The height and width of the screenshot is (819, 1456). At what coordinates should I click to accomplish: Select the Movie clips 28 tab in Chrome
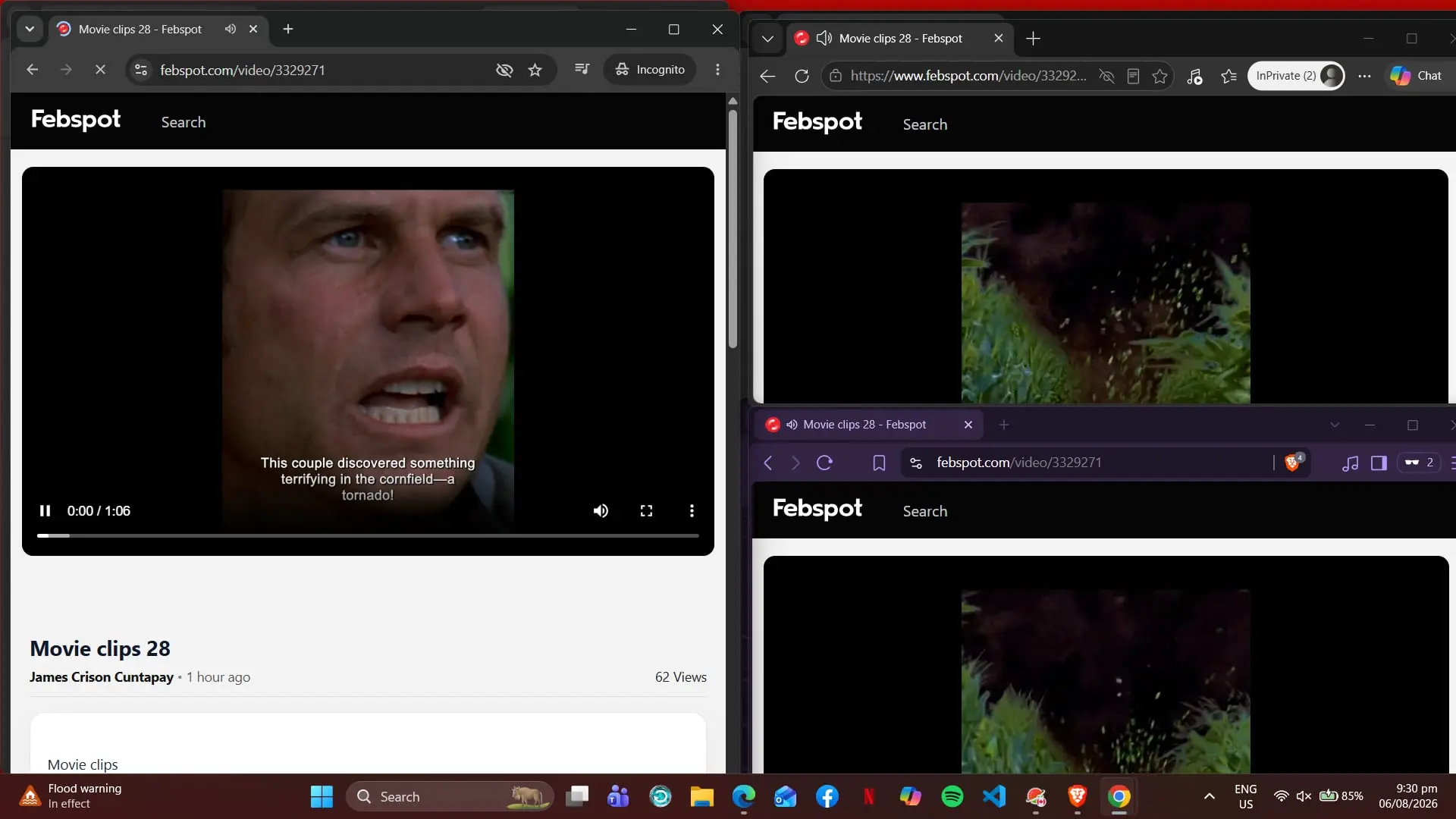(158, 30)
